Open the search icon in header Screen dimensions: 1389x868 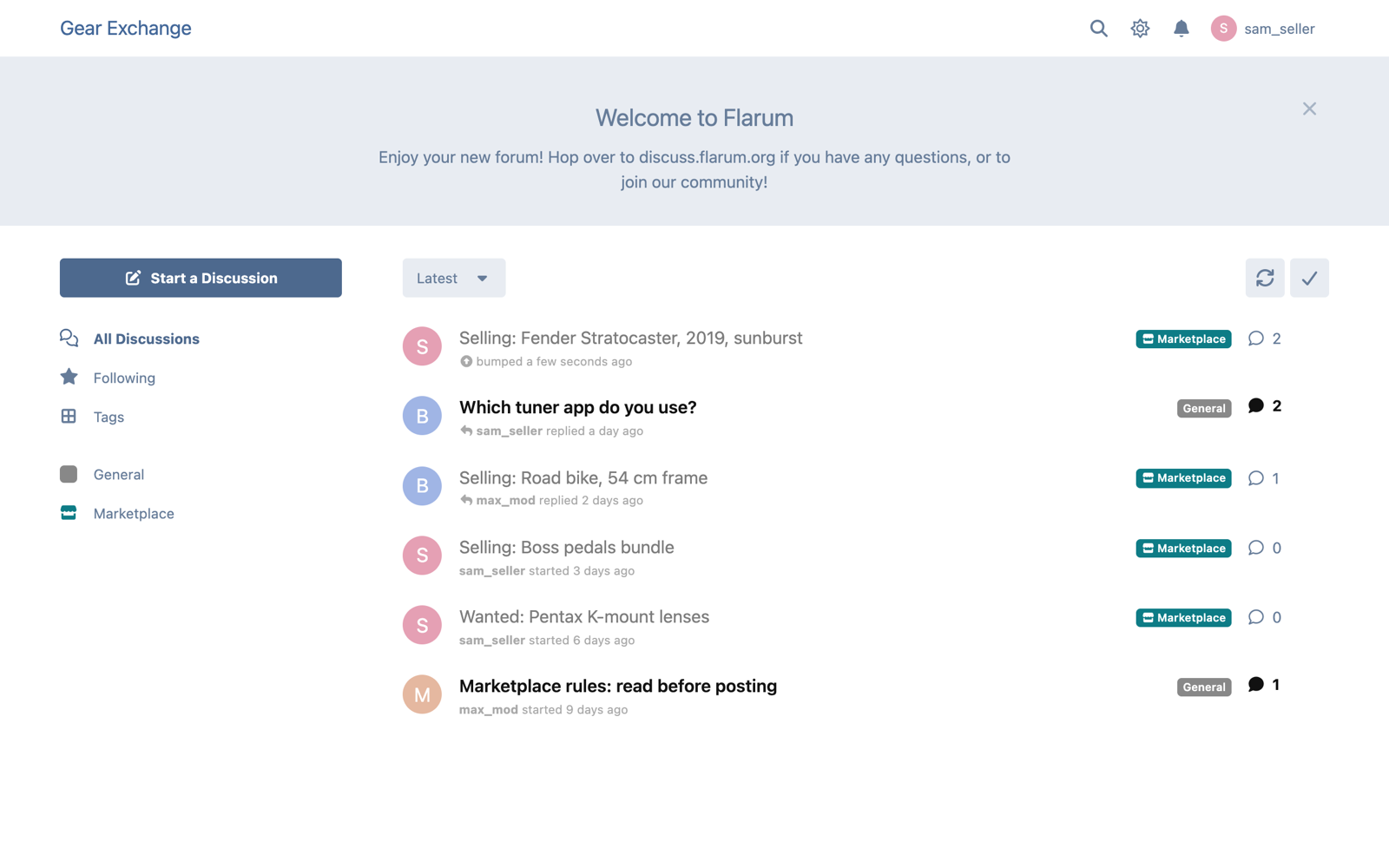[x=1098, y=29]
